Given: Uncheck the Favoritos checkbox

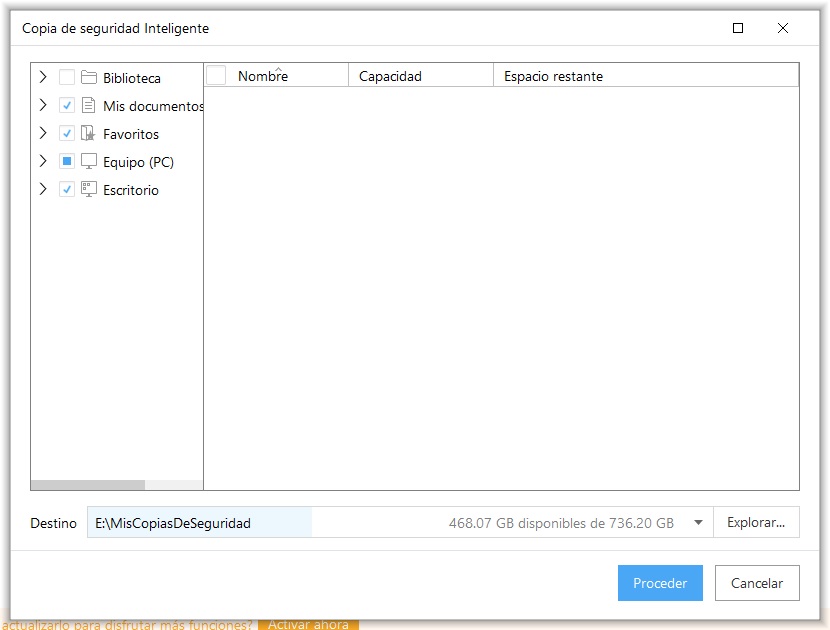Looking at the screenshot, I should 67,134.
